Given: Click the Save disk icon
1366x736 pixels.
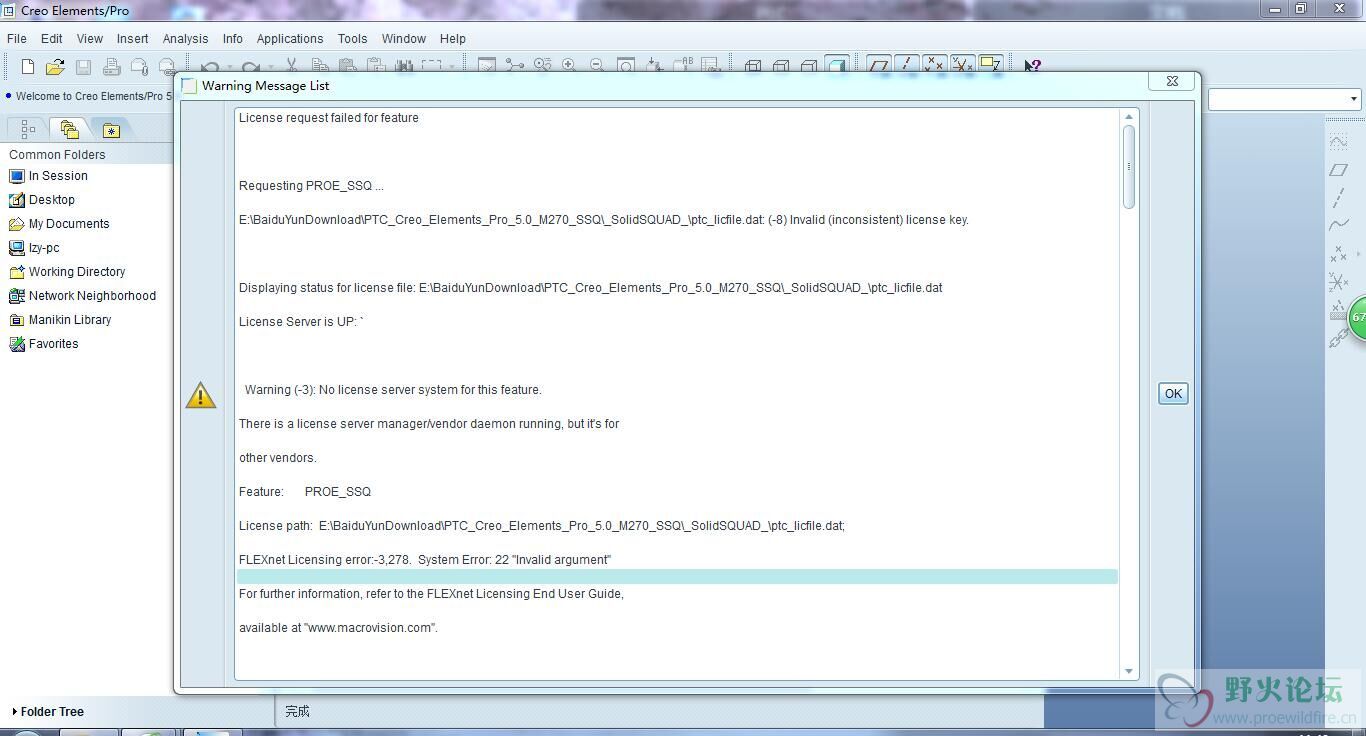Looking at the screenshot, I should [84, 66].
